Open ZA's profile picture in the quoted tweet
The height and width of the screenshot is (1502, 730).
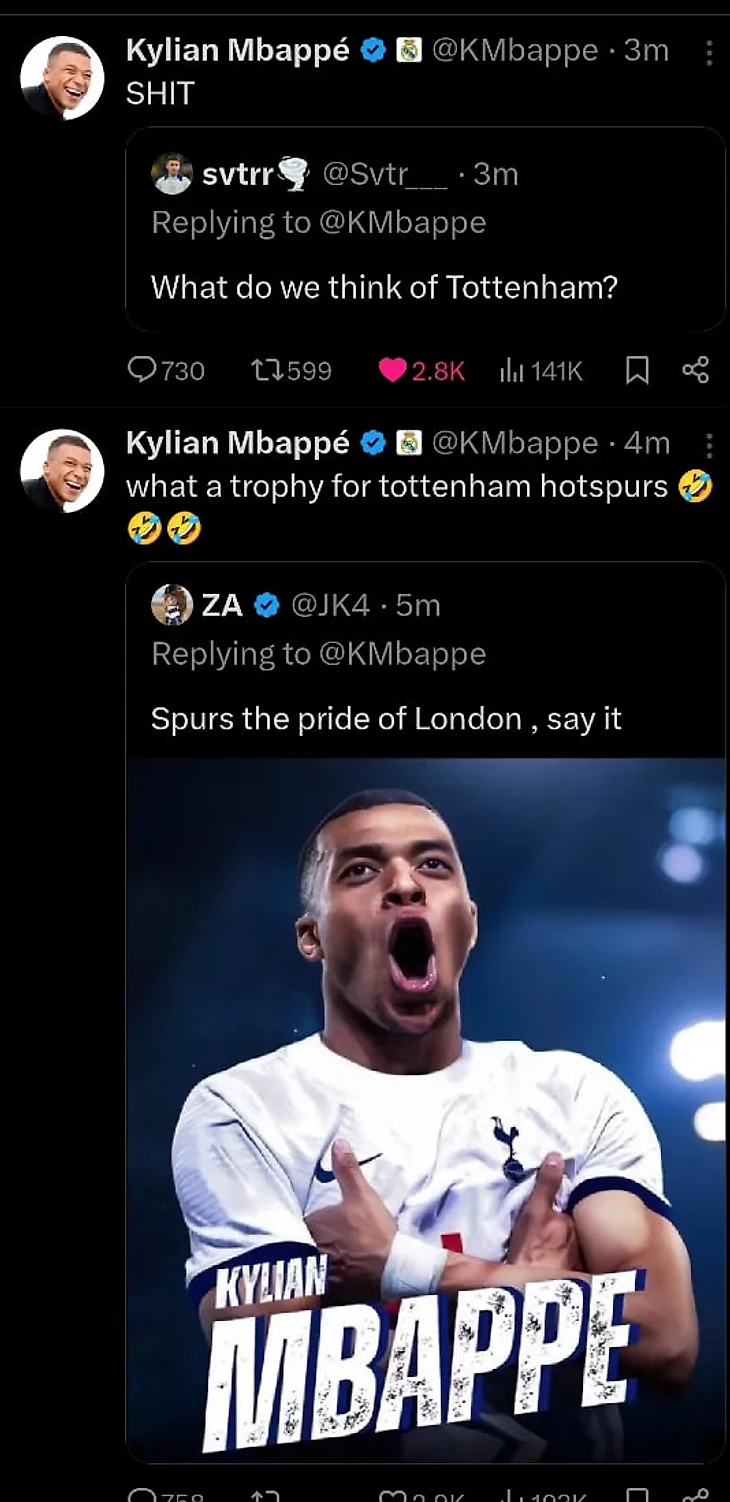click(x=172, y=605)
